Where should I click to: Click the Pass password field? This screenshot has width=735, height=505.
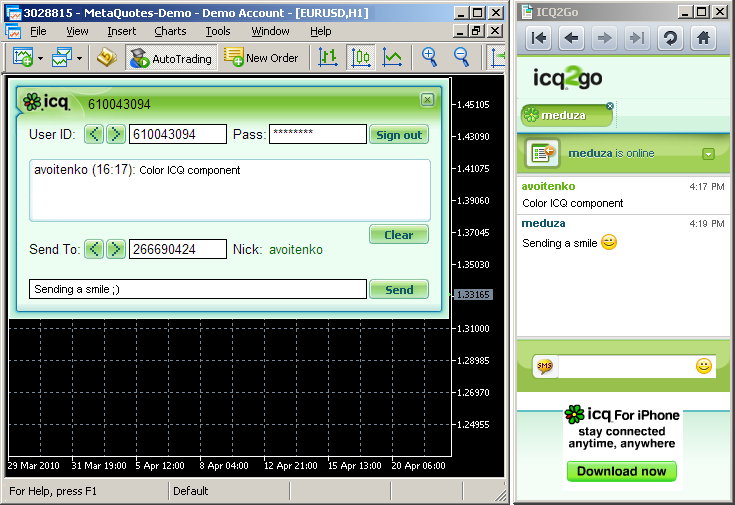pos(318,134)
